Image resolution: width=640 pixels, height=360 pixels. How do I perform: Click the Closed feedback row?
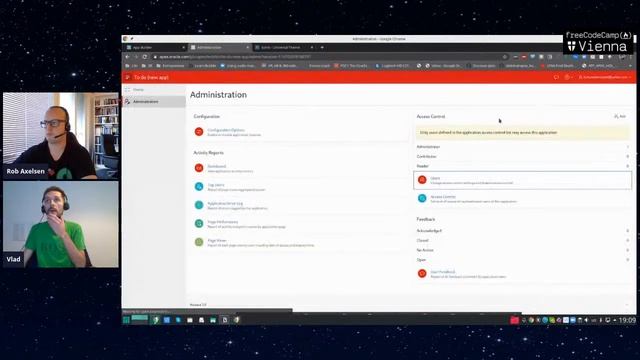tap(522, 240)
